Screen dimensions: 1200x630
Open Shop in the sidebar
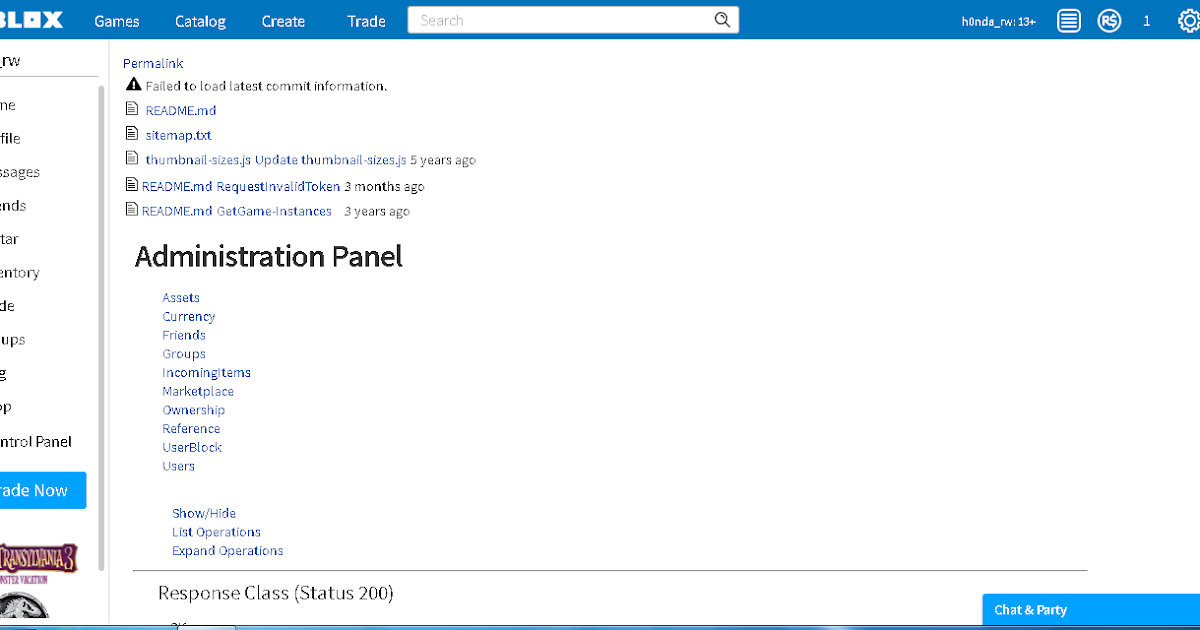pos(5,407)
